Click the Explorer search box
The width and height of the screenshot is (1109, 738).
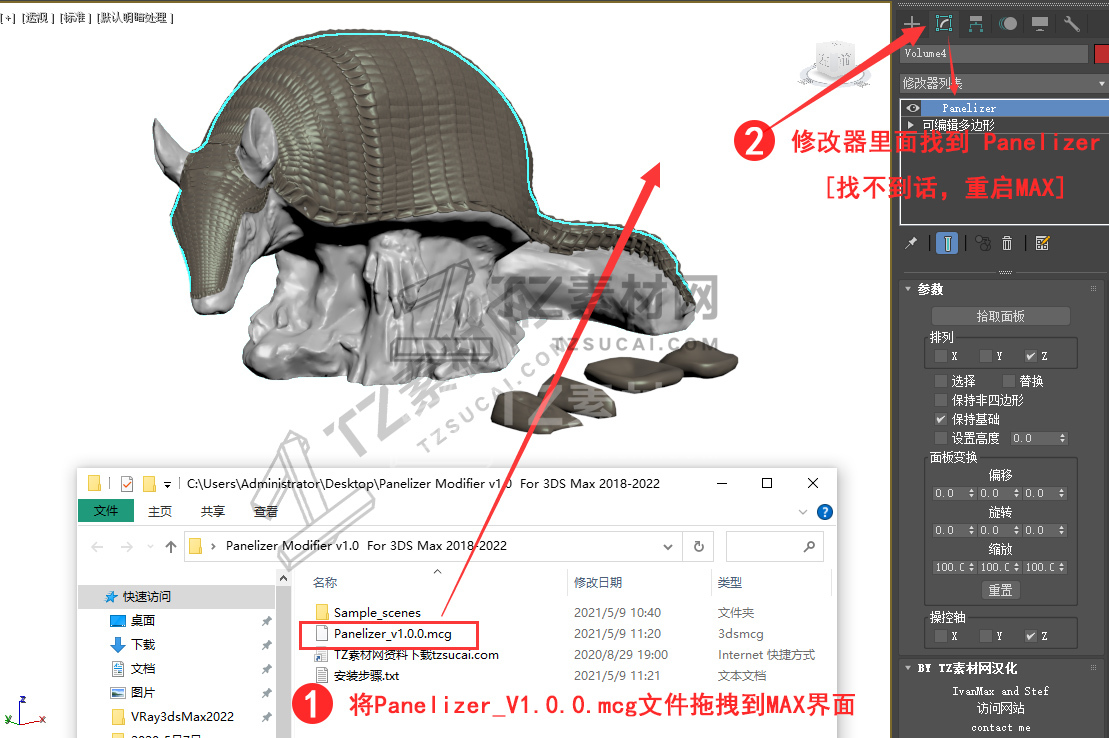coord(774,546)
